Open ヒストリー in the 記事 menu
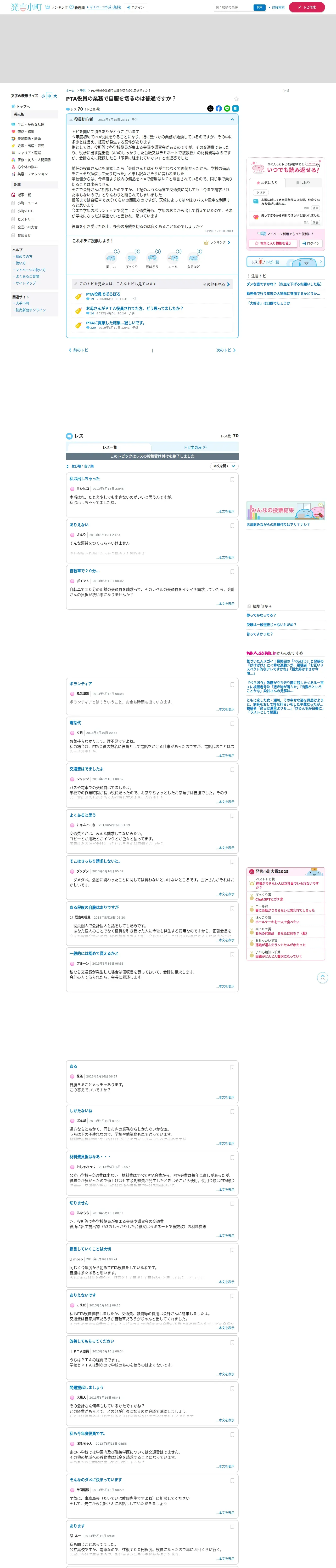This screenshot has height=1568, width=336. pos(26,219)
